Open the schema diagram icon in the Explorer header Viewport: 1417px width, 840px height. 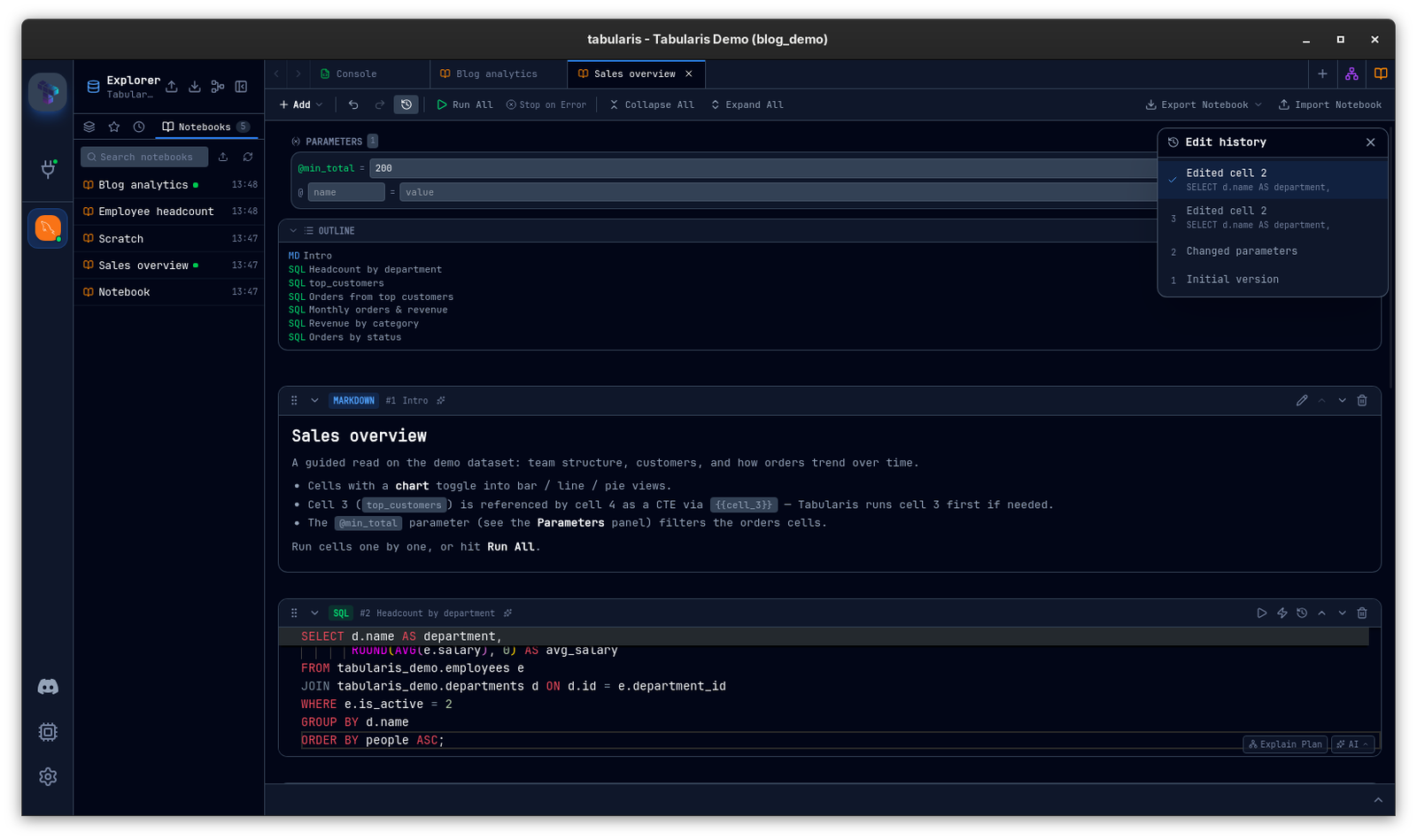coord(218,87)
